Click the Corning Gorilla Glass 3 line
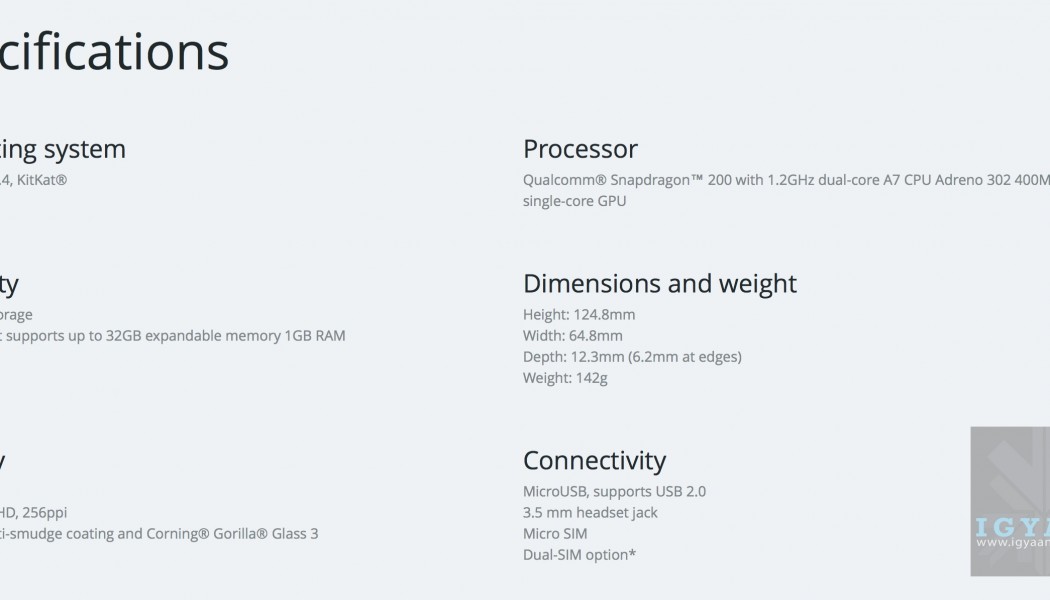Image resolution: width=1050 pixels, height=600 pixels. coord(160,533)
